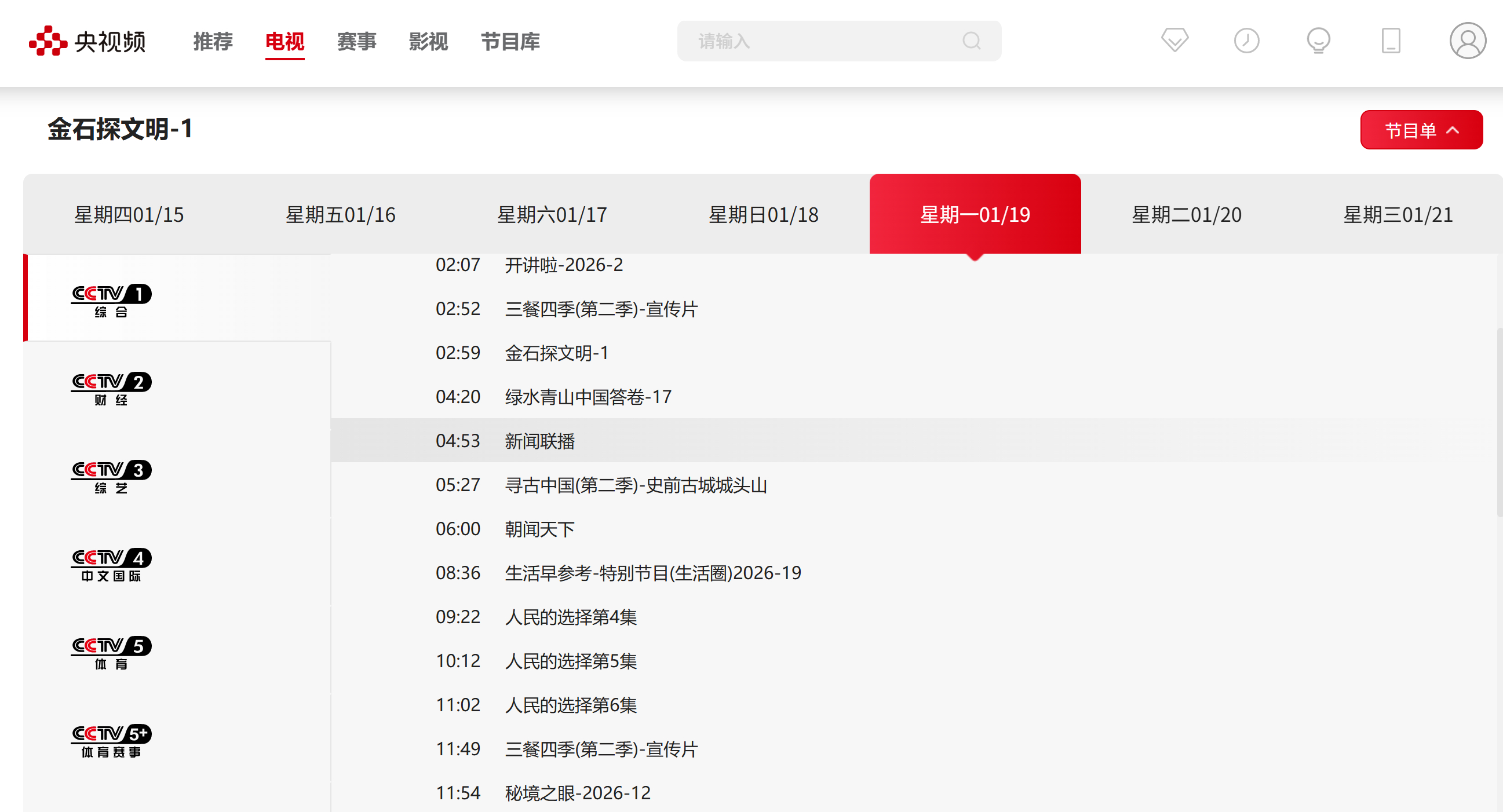Viewport: 1503px width, 812px height.
Task: Select the 星期二01/20 date tab
Action: (1186, 215)
